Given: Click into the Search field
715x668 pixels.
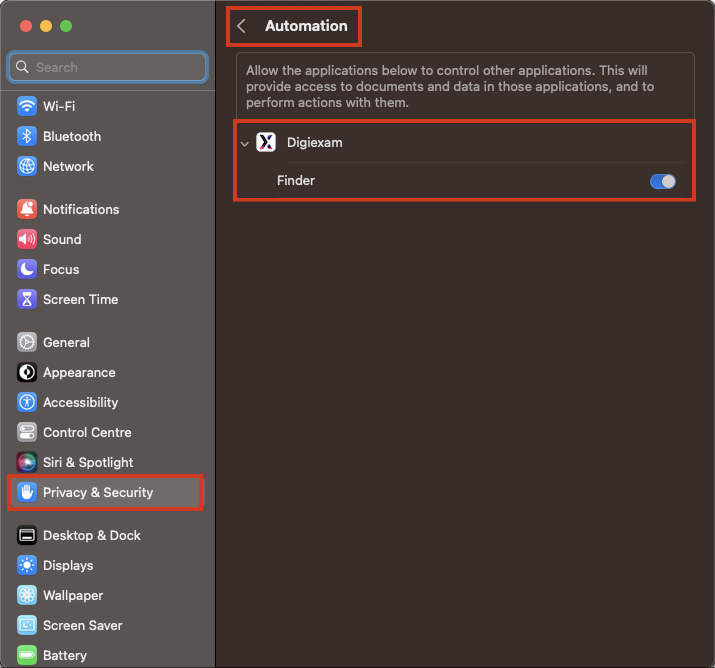Looking at the screenshot, I should pyautogui.click(x=108, y=67).
